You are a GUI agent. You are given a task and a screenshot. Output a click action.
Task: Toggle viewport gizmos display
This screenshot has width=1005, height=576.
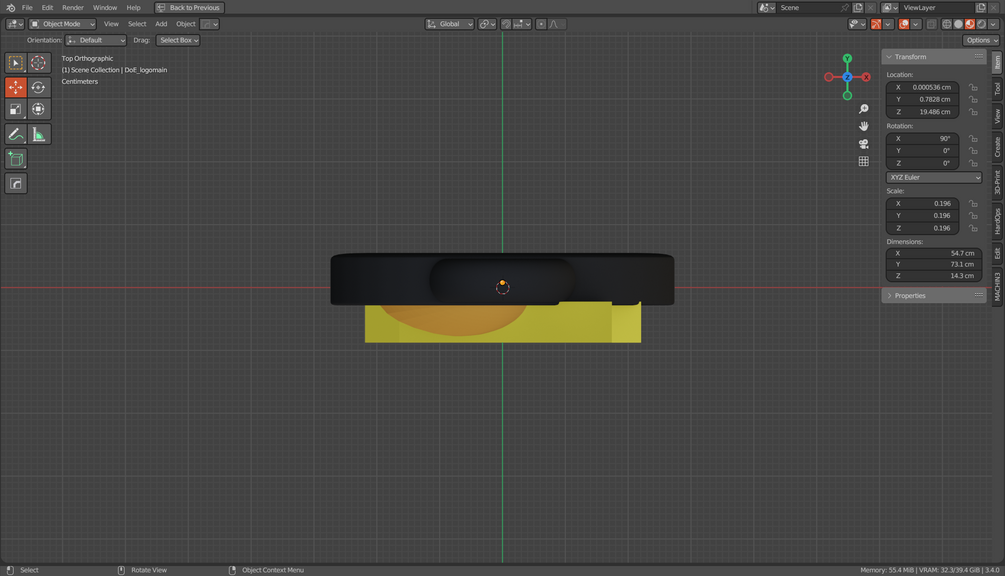[x=876, y=24]
